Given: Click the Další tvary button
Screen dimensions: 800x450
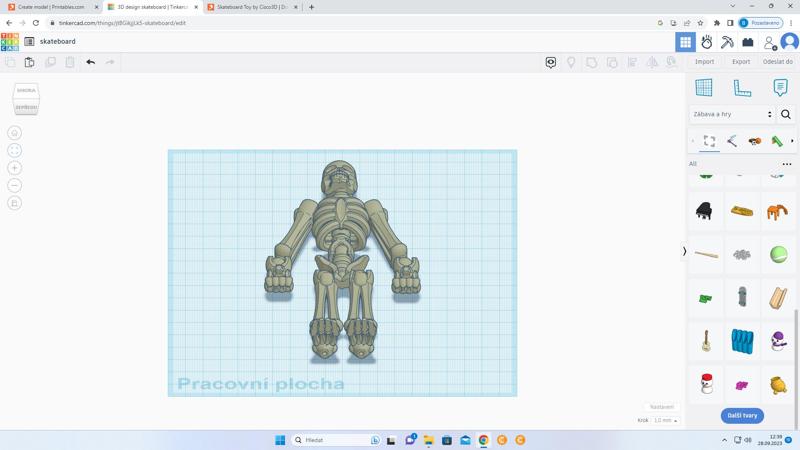Looking at the screenshot, I should coord(742,415).
